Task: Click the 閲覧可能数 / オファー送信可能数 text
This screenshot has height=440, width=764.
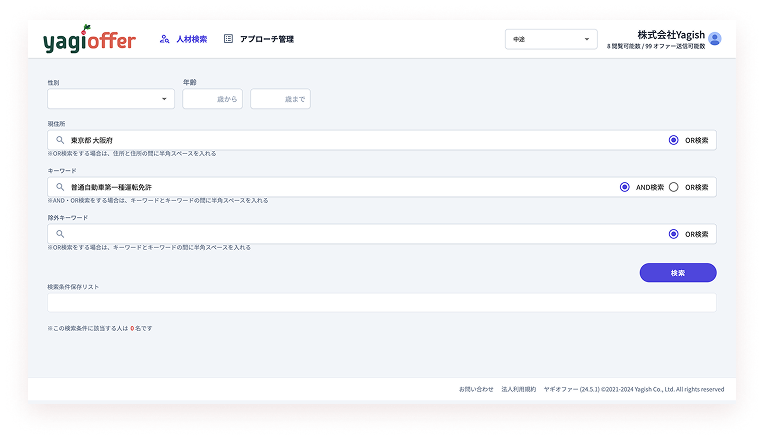Action: pyautogui.click(x=656, y=46)
